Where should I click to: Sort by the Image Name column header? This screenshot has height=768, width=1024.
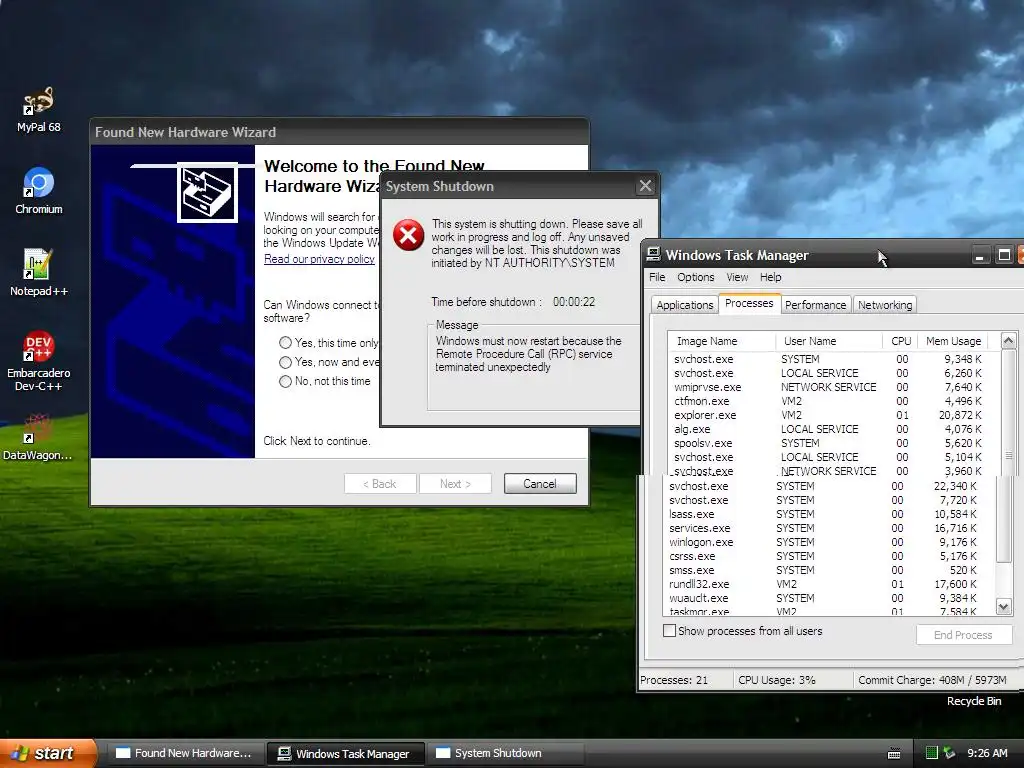coord(722,341)
